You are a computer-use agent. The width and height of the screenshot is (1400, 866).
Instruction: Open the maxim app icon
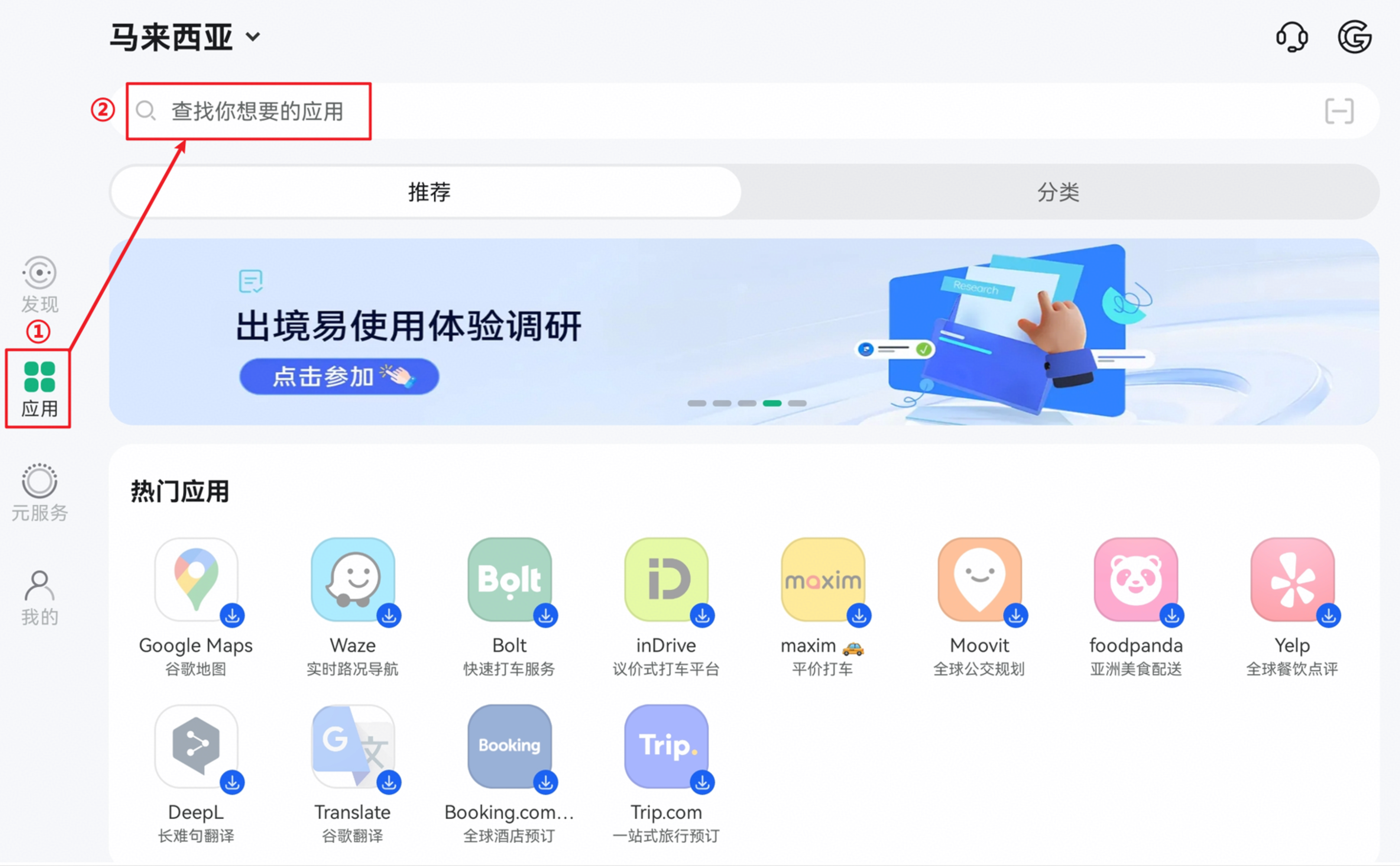[823, 579]
